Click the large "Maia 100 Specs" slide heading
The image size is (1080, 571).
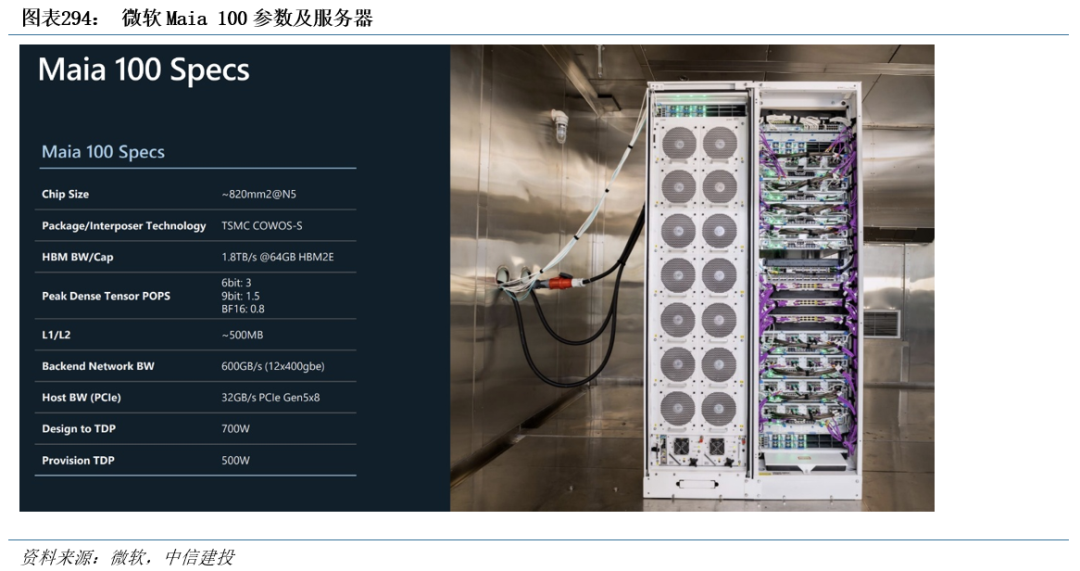(143, 70)
